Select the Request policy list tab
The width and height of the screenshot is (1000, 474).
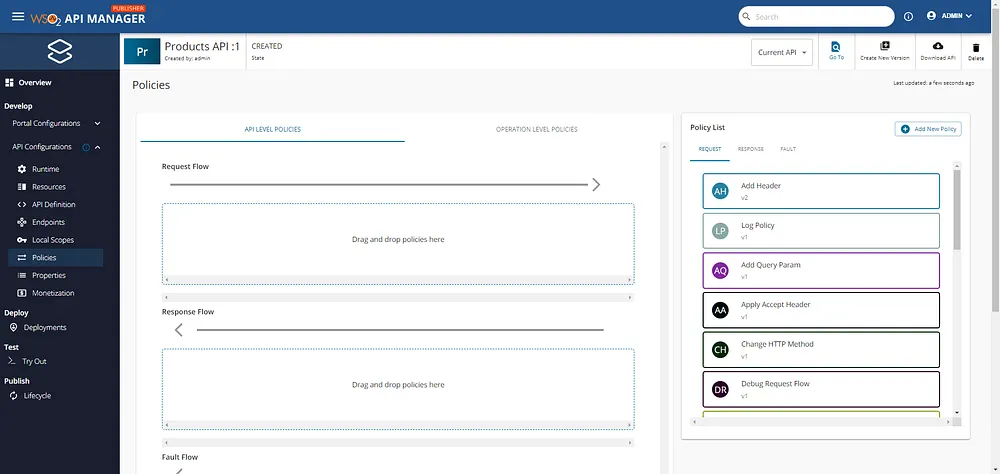(709, 149)
